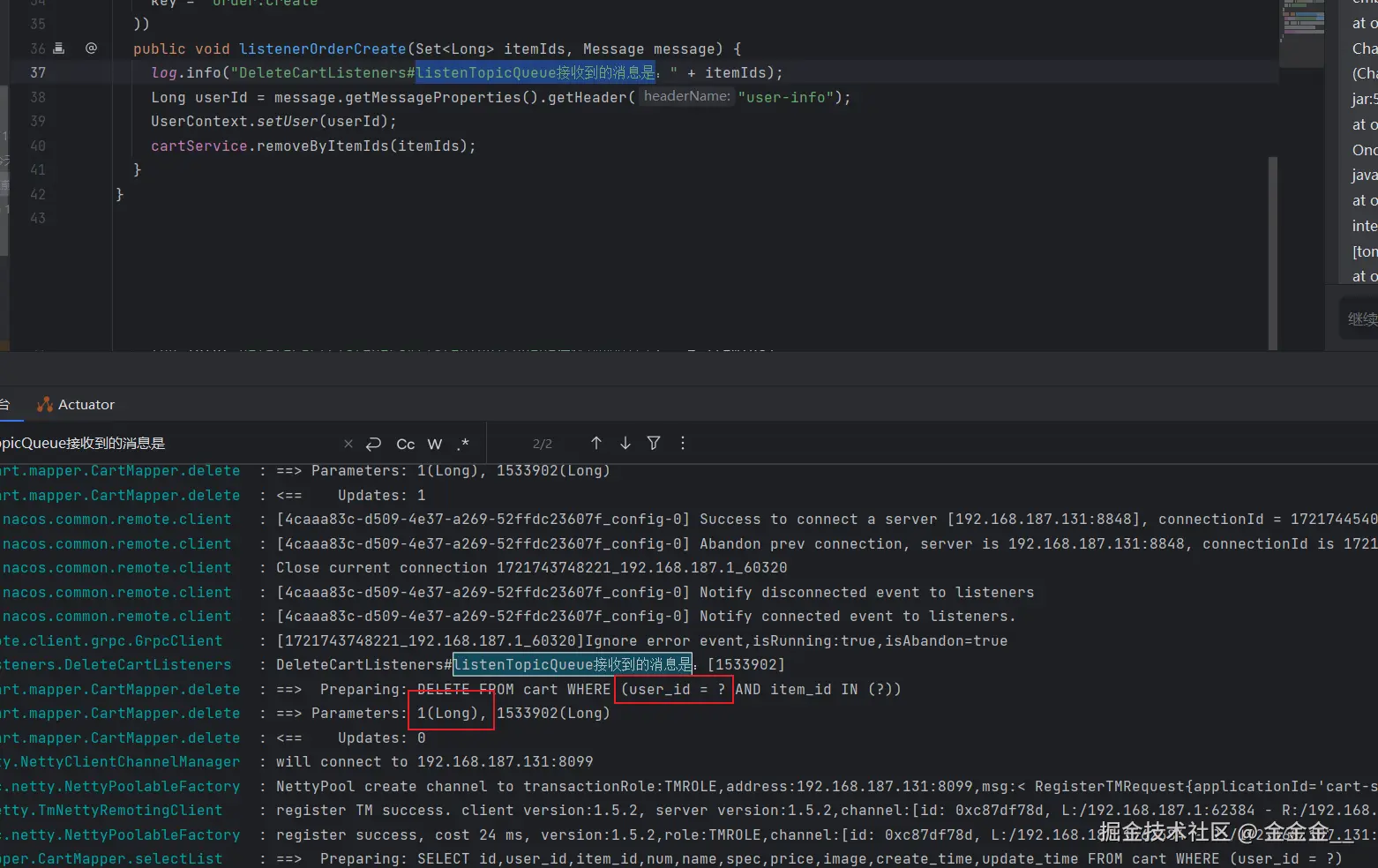Screen dimensions: 1378x868
Task: Click the console search text field
Action: click(168, 444)
